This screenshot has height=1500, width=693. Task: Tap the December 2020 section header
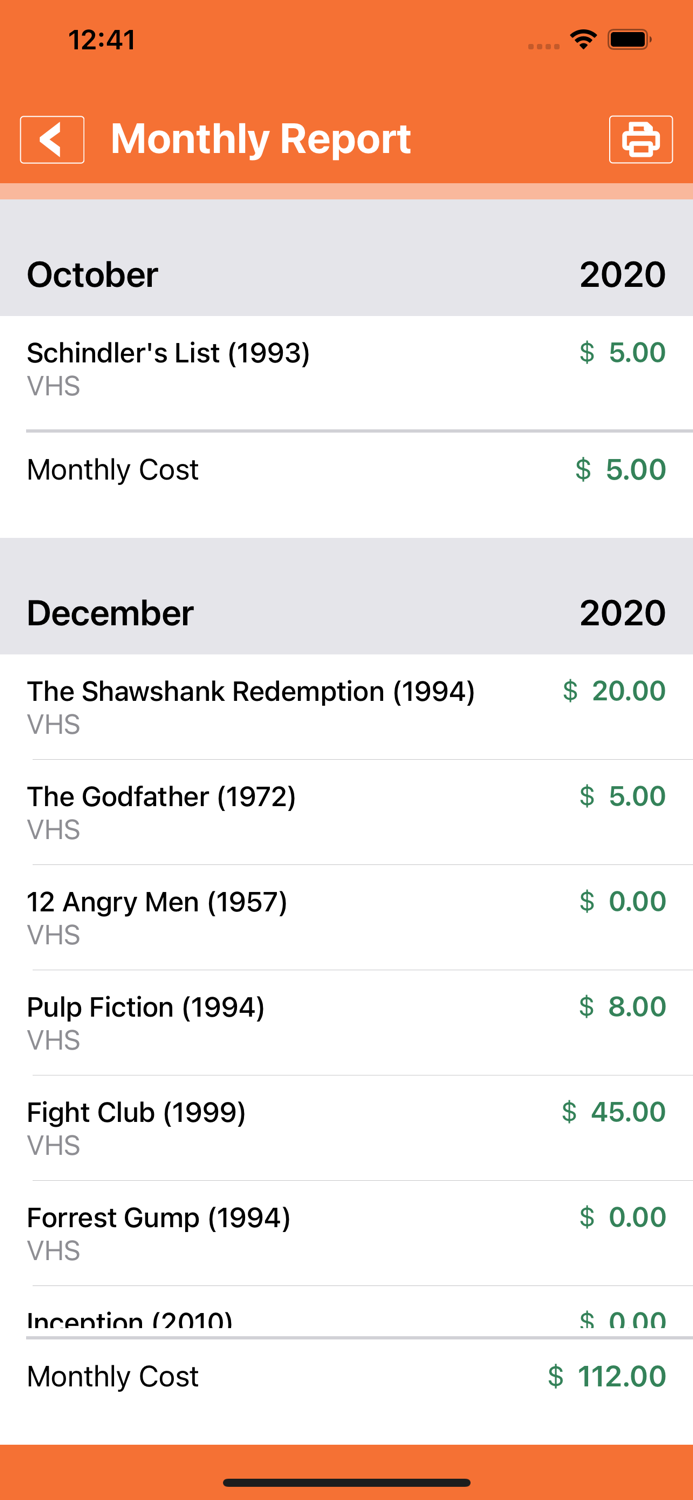pyautogui.click(x=346, y=613)
